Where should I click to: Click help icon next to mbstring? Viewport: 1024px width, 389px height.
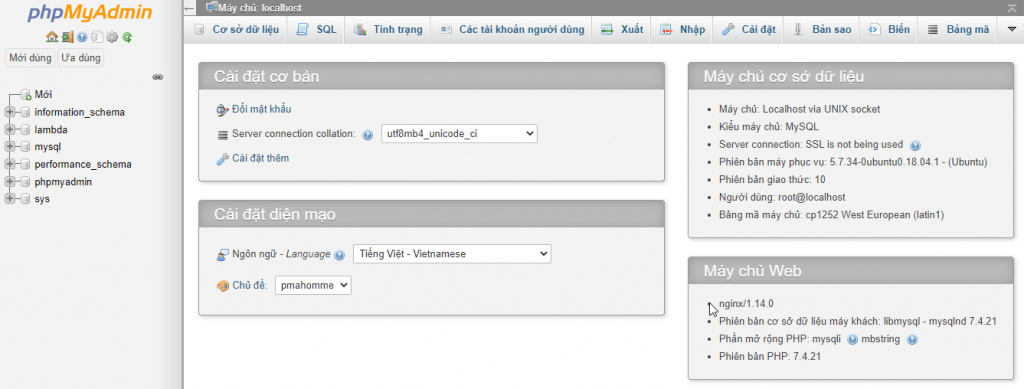point(912,339)
